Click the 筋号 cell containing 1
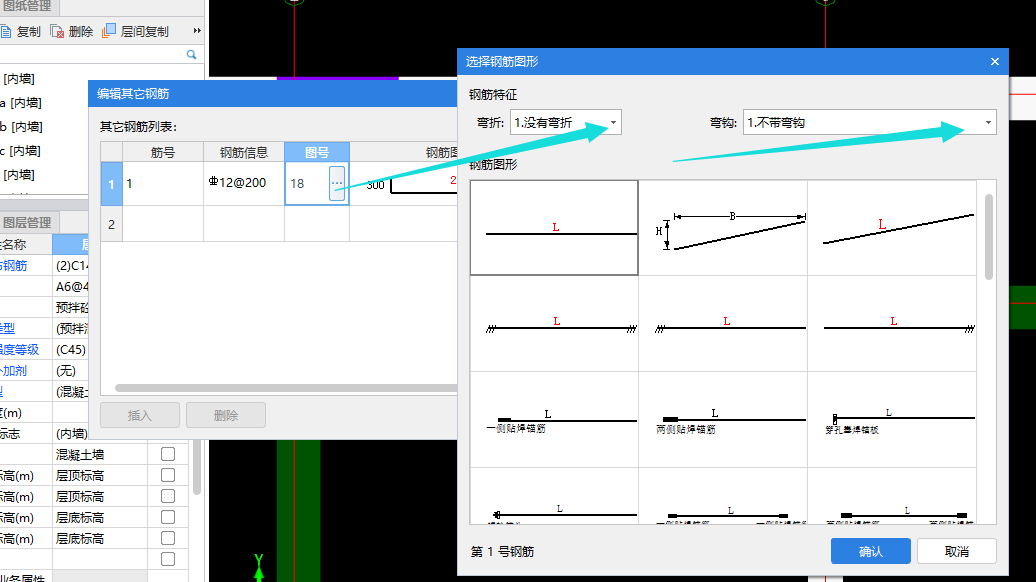The image size is (1036, 582). pyautogui.click(x=163, y=184)
